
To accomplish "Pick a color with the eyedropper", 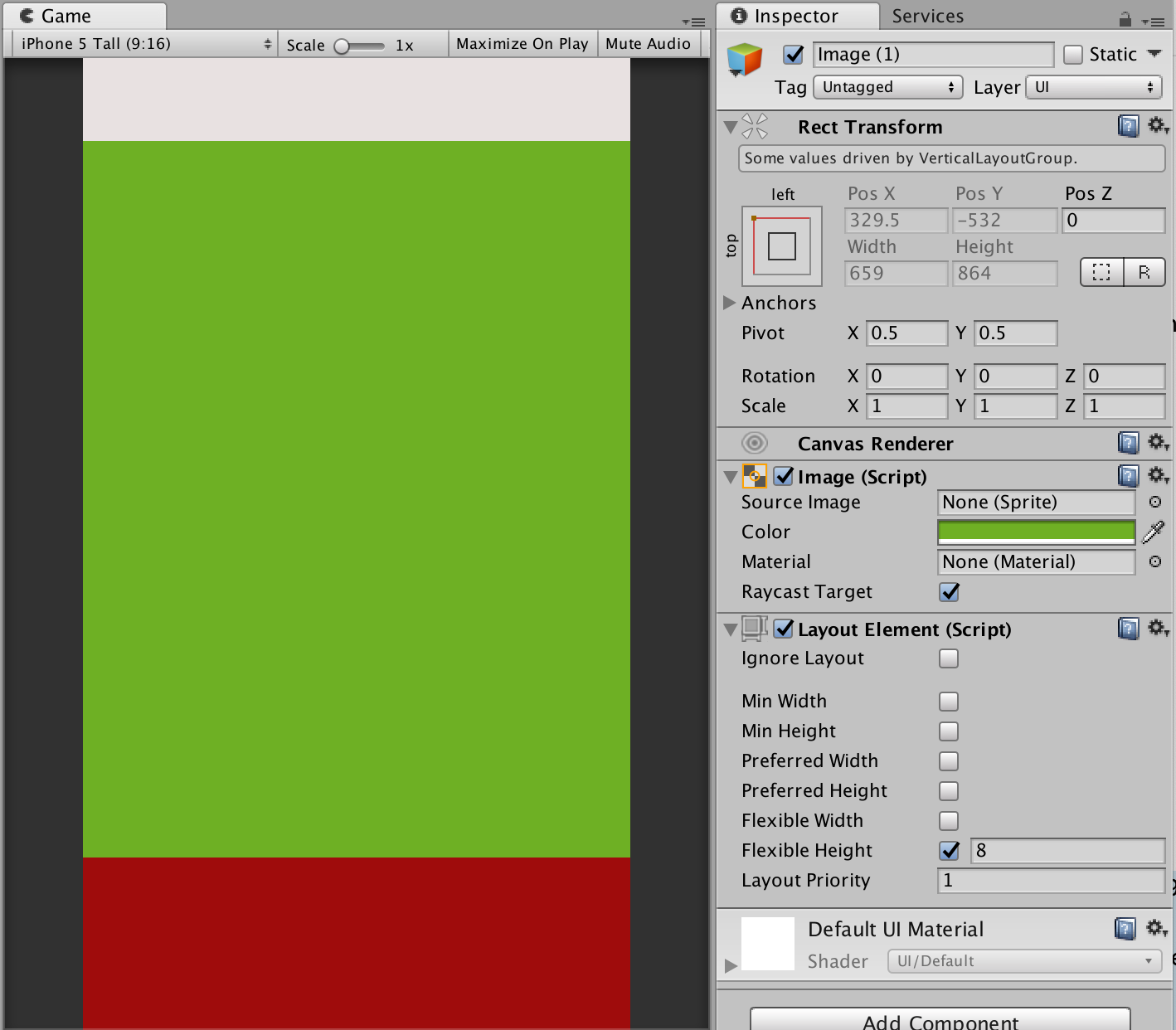I will (1154, 532).
